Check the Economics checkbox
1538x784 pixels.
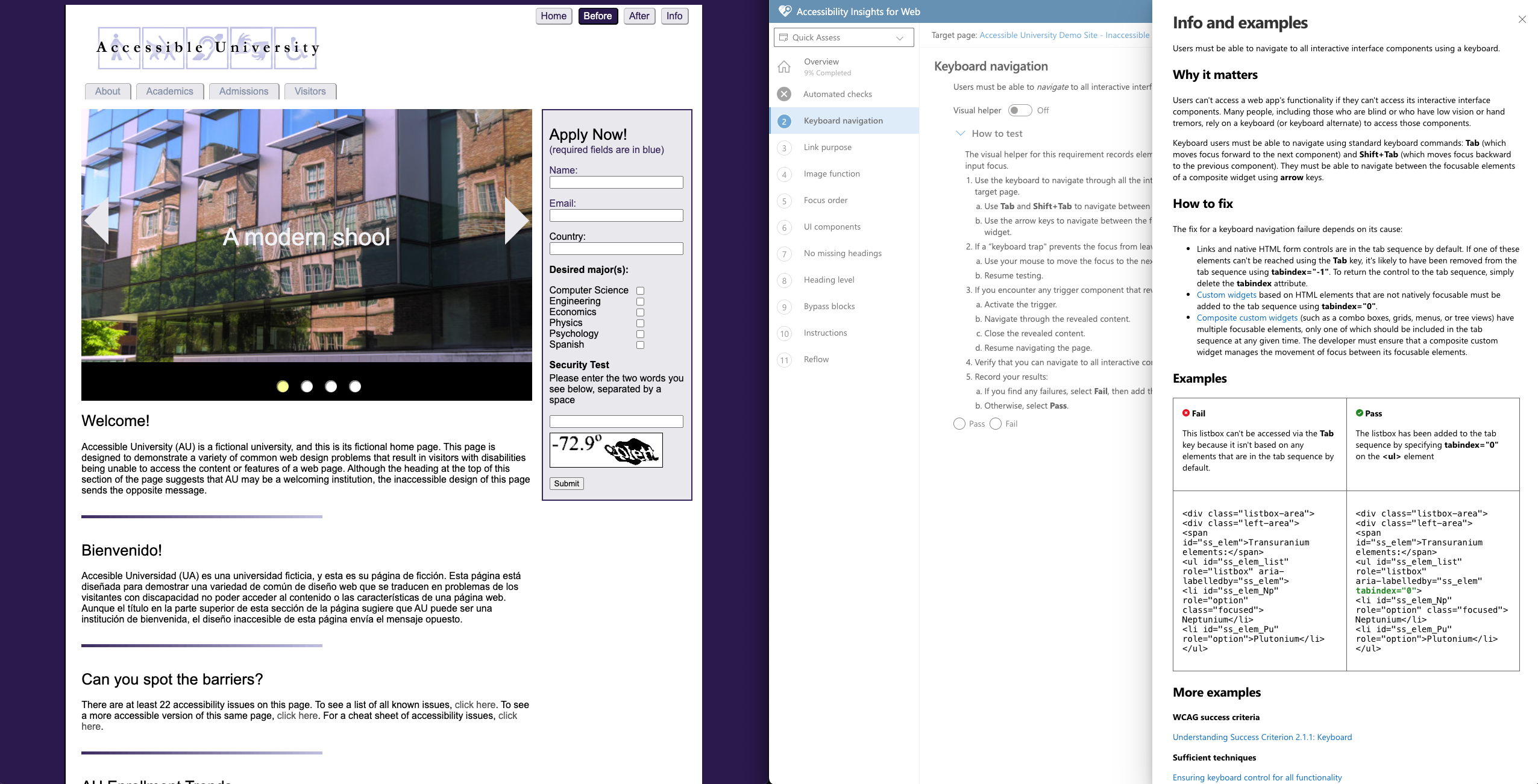click(x=640, y=313)
